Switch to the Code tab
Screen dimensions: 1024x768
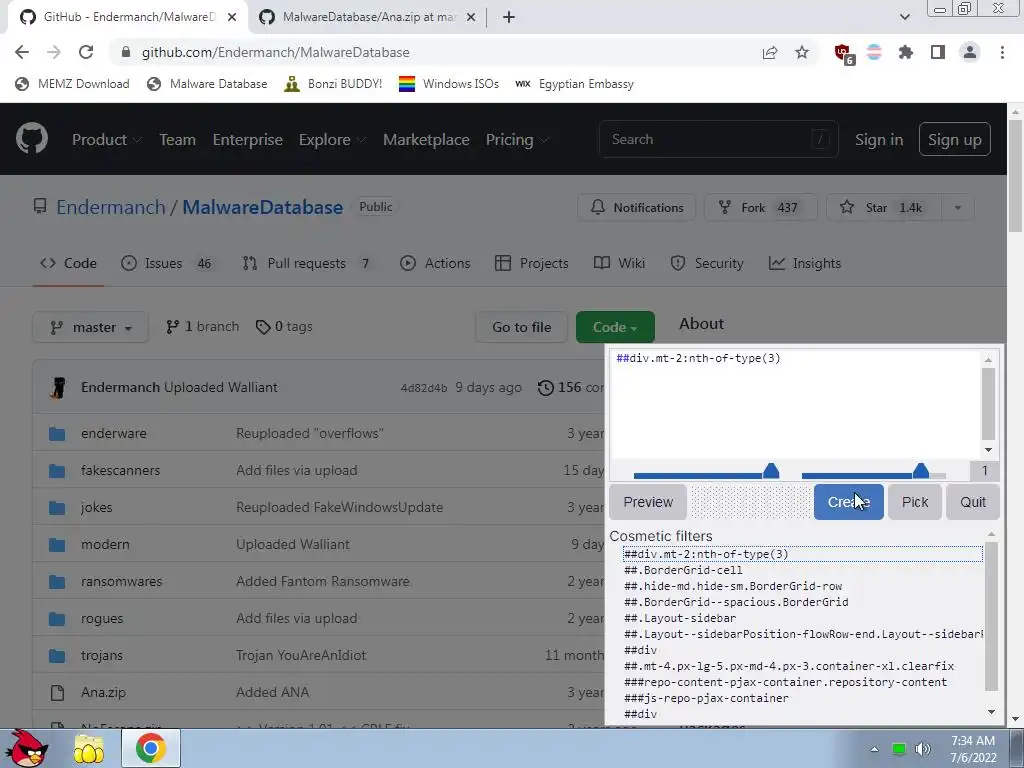coord(68,263)
